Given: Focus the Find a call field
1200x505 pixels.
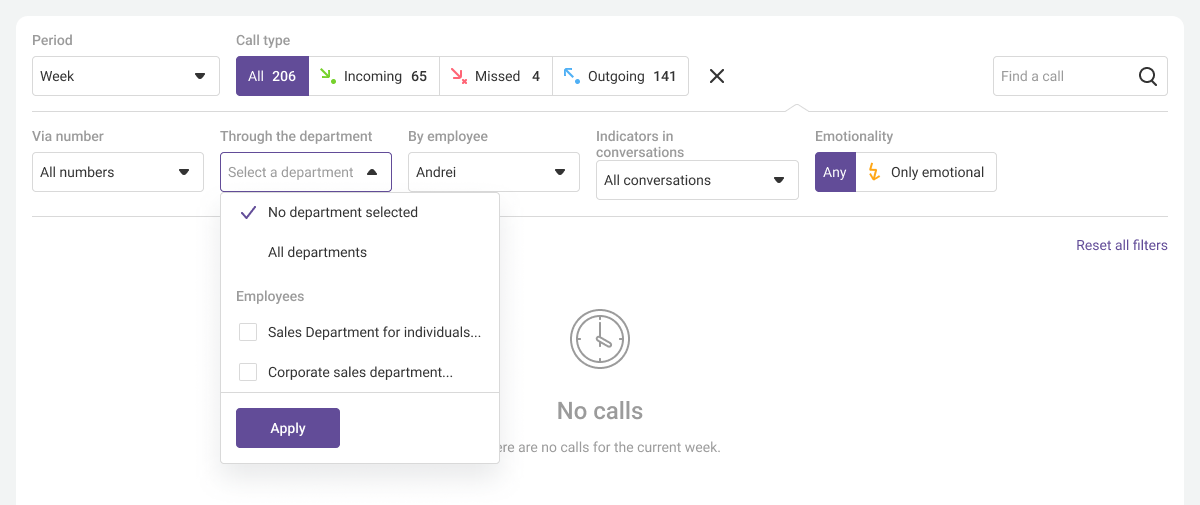Looking at the screenshot, I should (x=1065, y=76).
